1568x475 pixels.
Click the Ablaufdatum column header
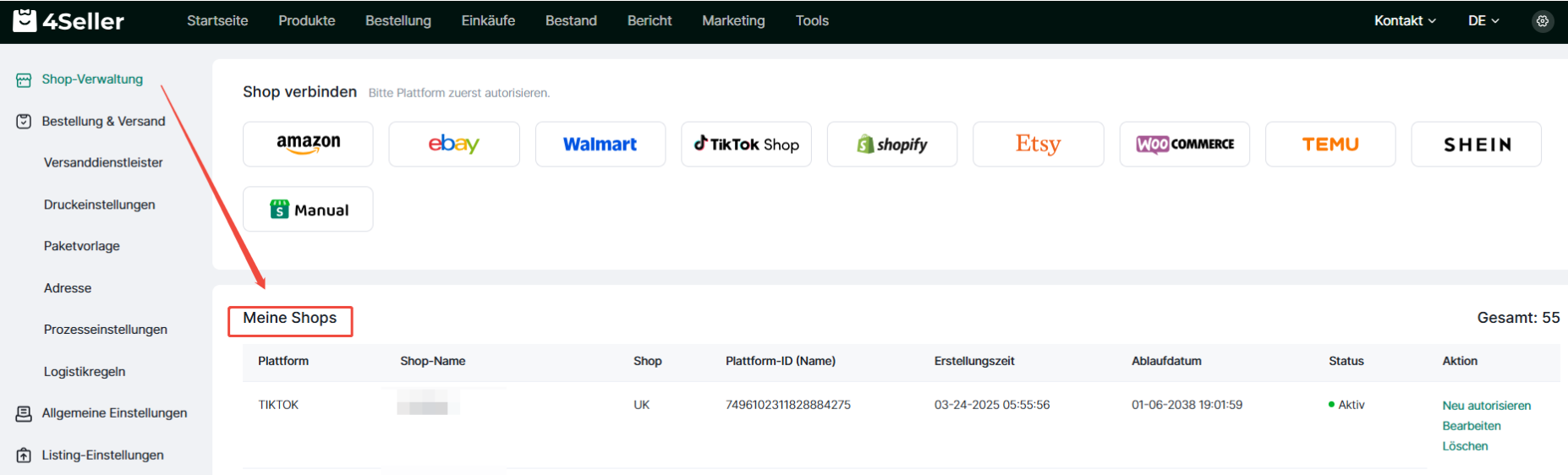click(1166, 361)
